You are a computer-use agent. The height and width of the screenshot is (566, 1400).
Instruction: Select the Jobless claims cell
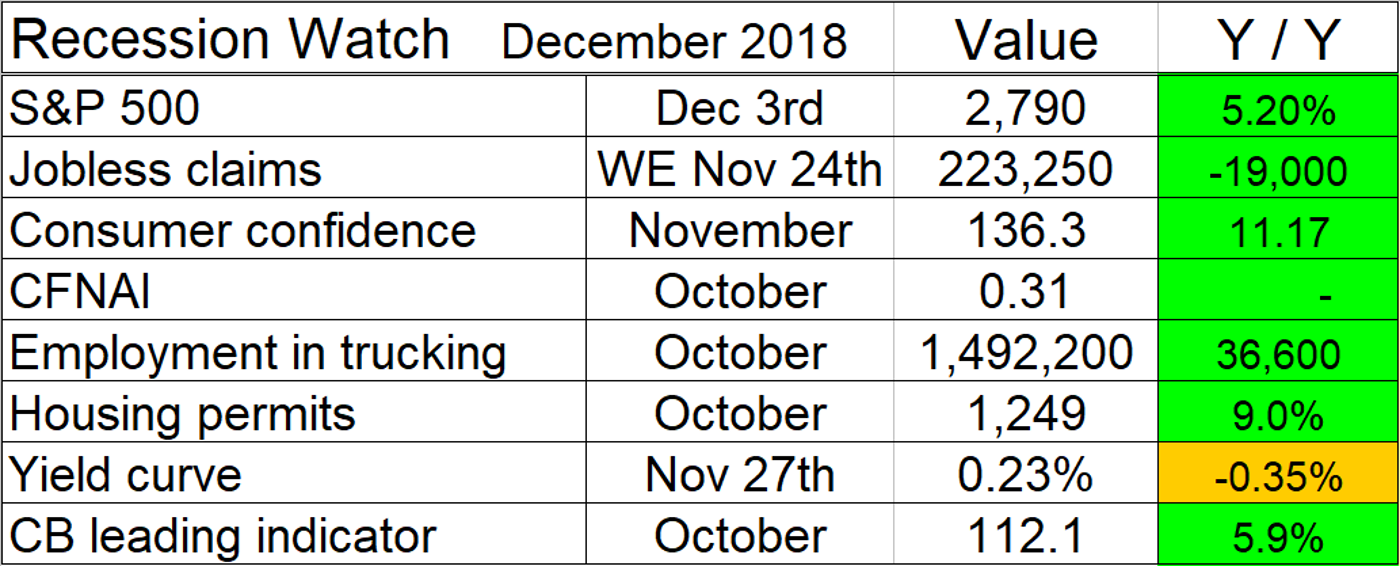(166, 170)
